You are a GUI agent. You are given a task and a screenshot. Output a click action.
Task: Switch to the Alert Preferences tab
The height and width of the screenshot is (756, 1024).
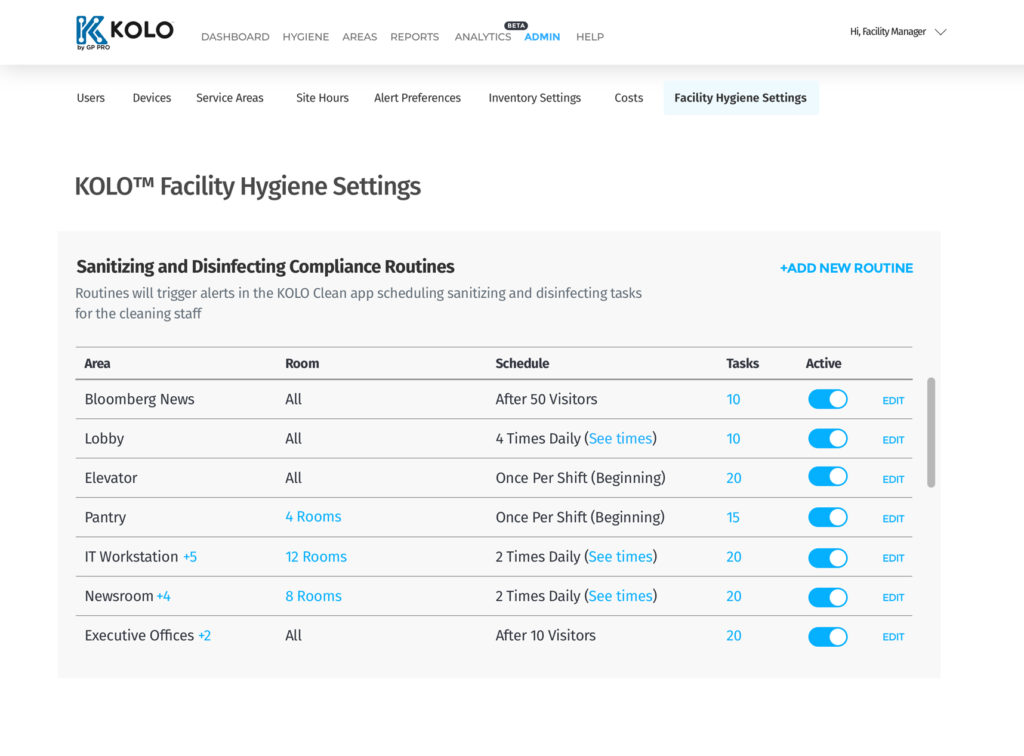(417, 98)
